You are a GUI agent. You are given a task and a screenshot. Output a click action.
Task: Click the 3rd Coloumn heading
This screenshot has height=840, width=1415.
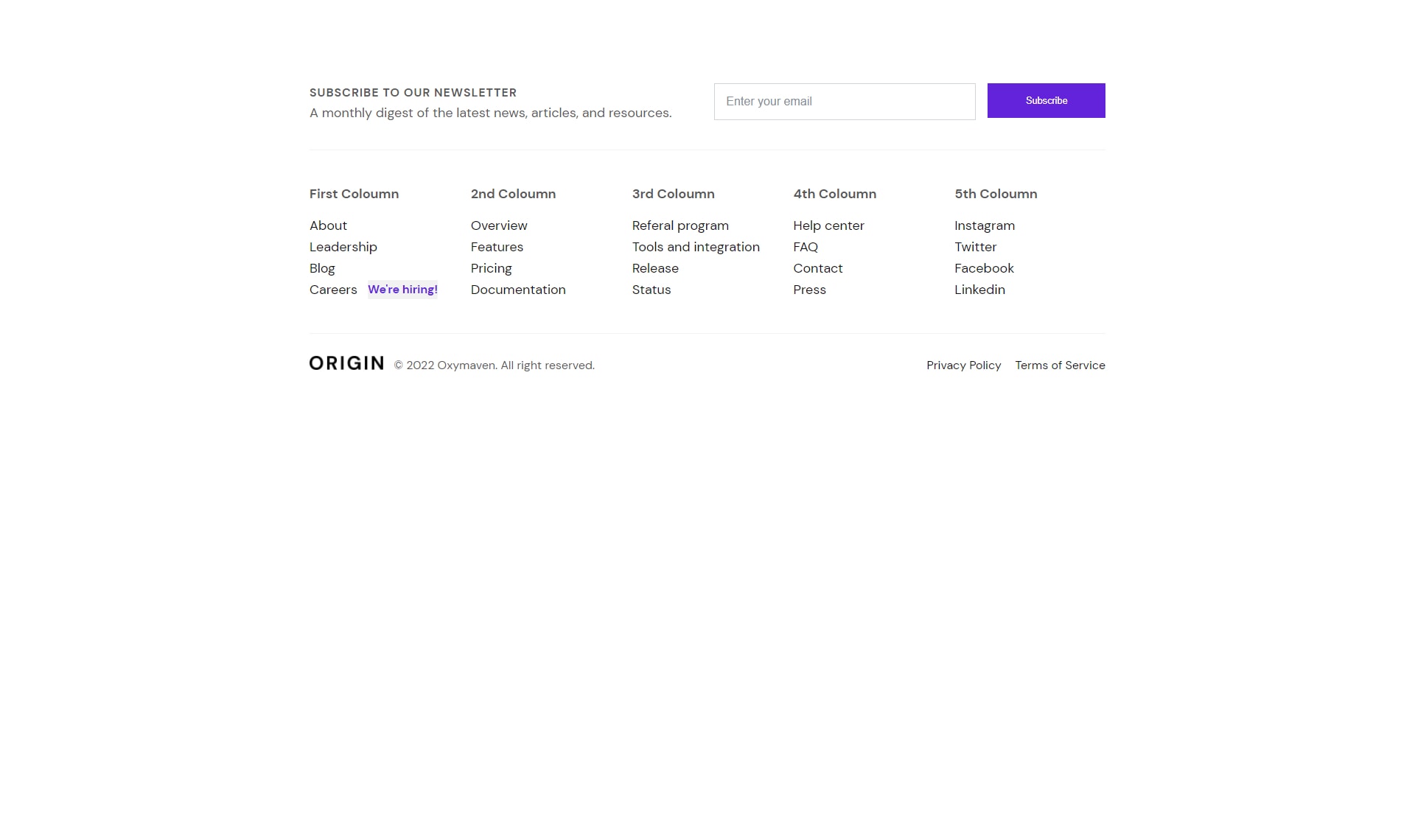click(x=673, y=194)
